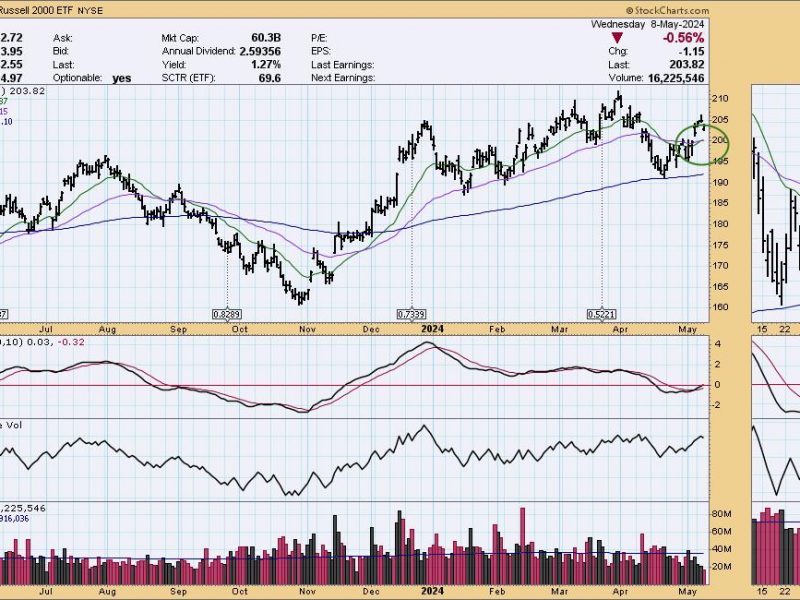The image size is (800, 600).
Task: Click the "Annual Dividend:" label
Action: click(198, 52)
